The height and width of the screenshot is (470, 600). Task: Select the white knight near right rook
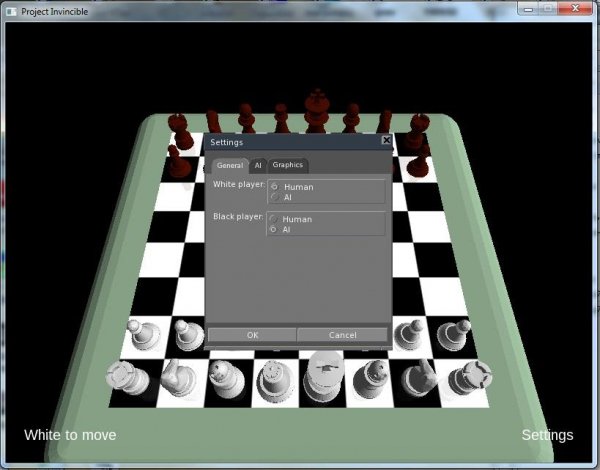tap(420, 376)
